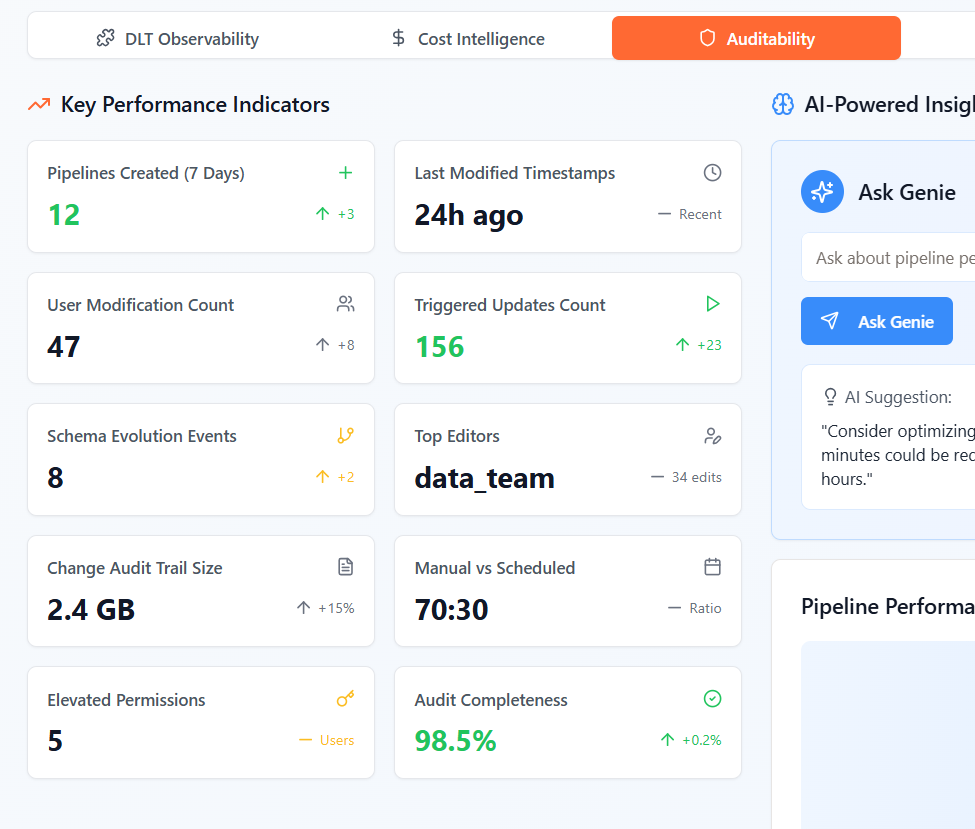Viewport: 975px width, 829px height.
Task: Click the clock icon on Last Modified Timestamps card
Action: 712,172
